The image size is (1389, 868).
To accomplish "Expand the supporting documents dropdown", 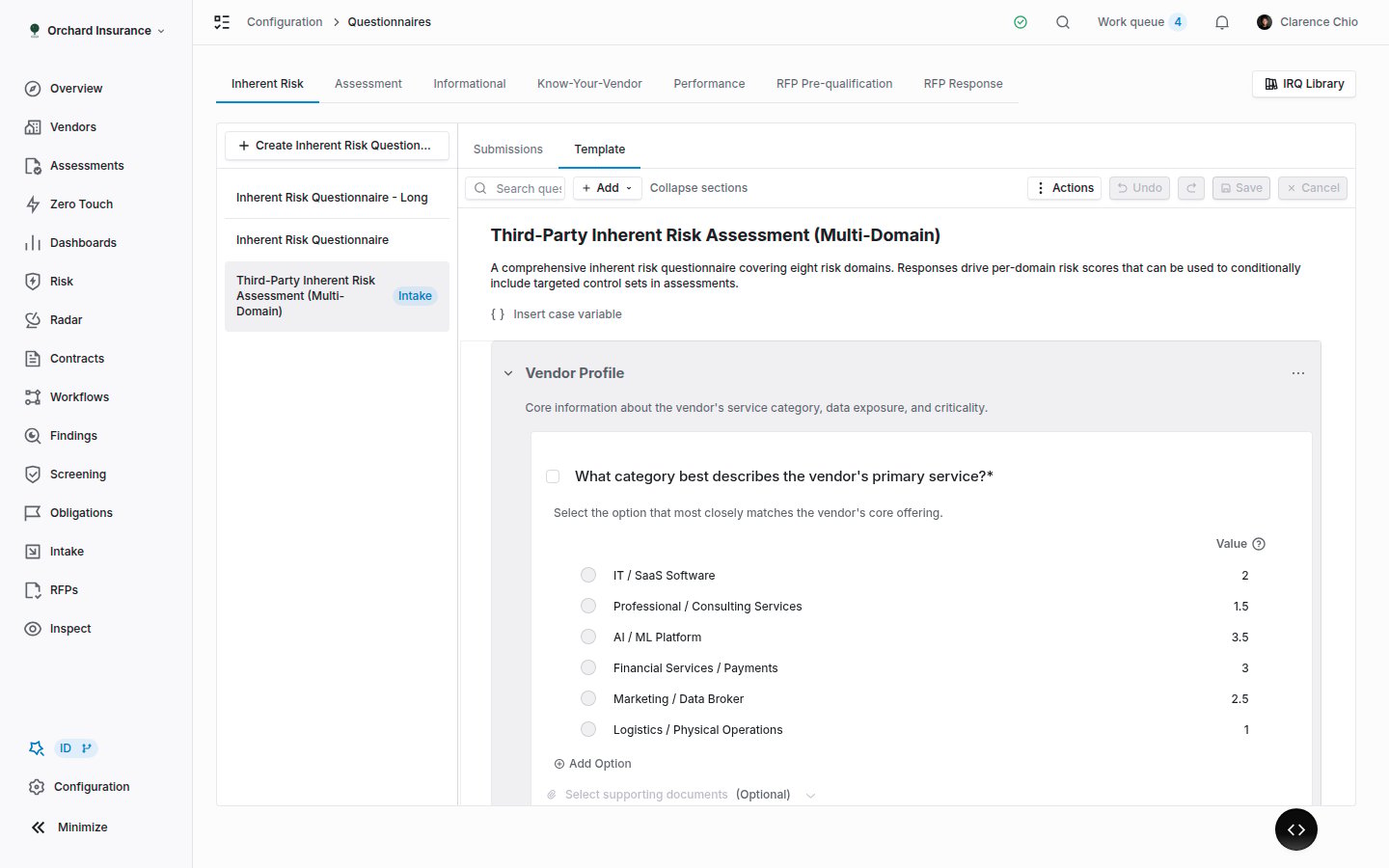I will click(810, 796).
